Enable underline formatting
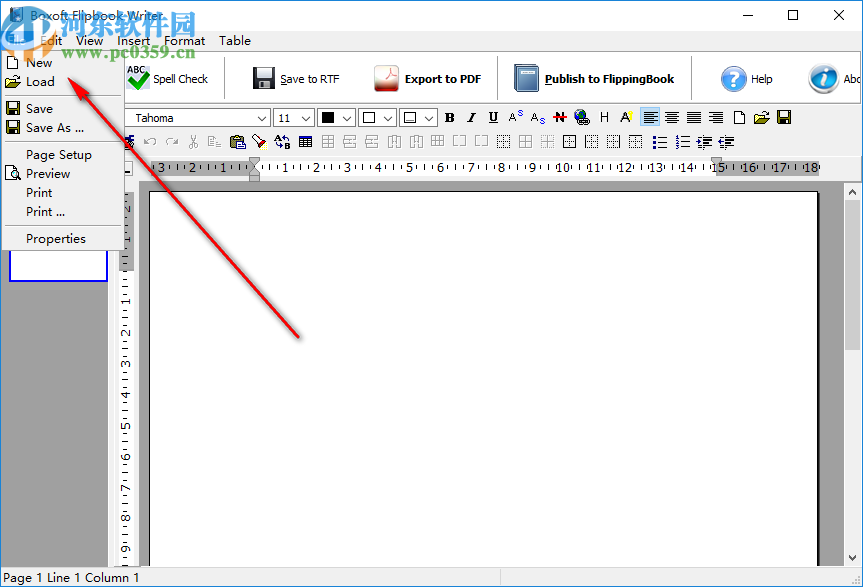Viewport: 863px width, 587px height. [493, 117]
